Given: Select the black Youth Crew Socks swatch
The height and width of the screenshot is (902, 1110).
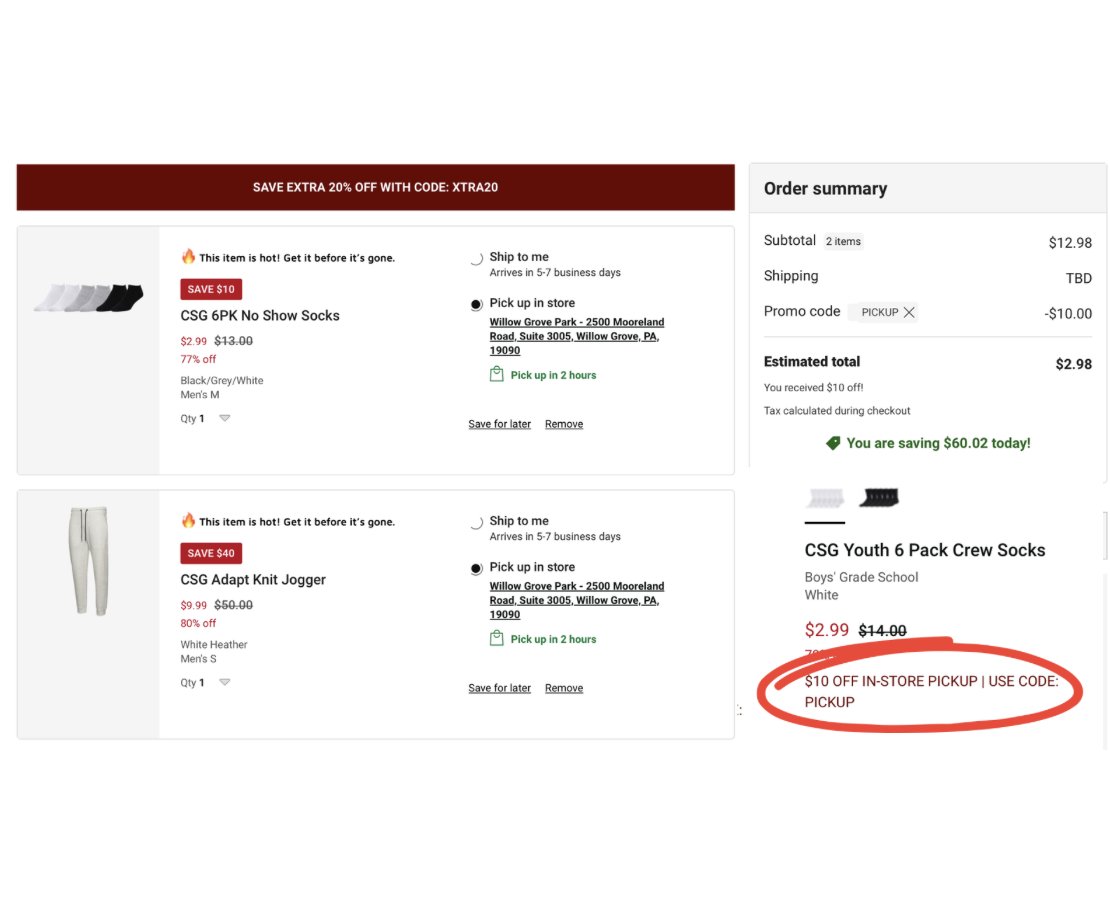Looking at the screenshot, I should click(x=879, y=498).
